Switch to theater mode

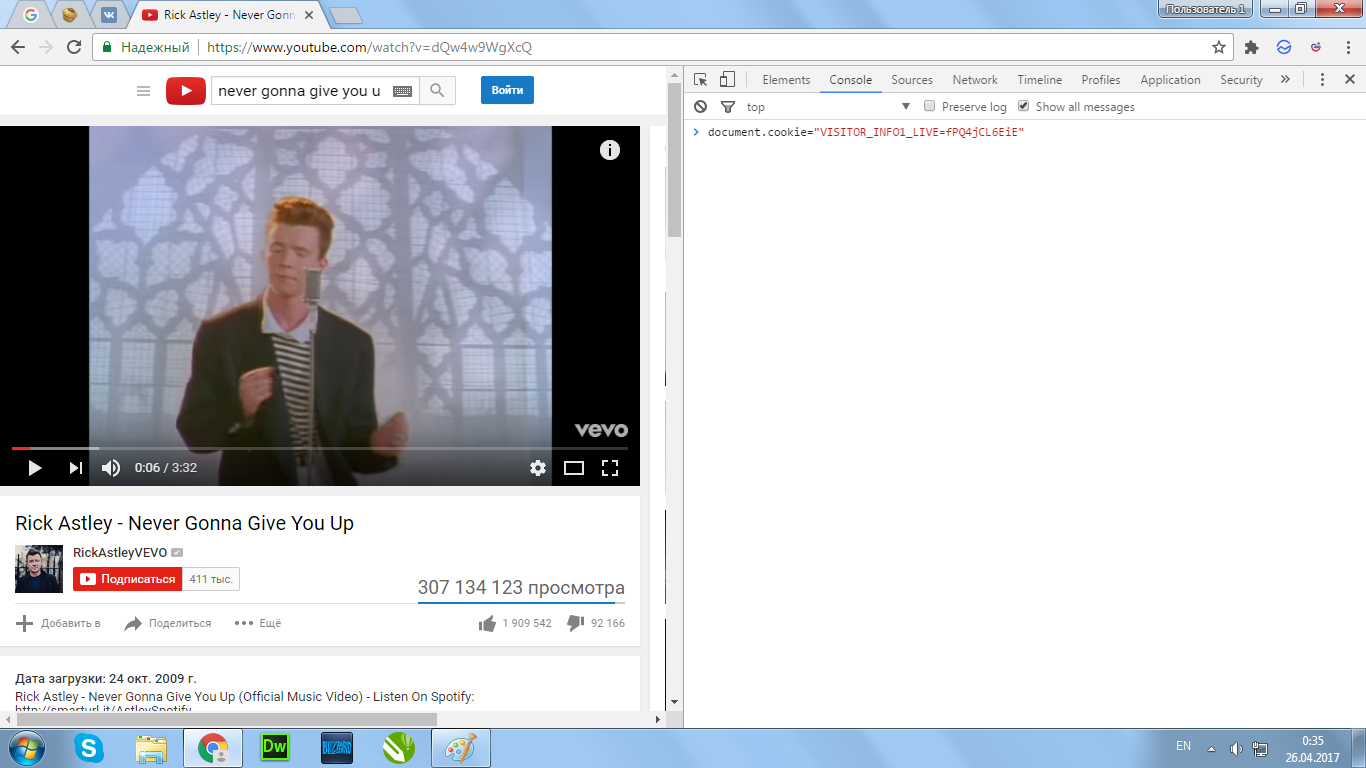pos(574,468)
